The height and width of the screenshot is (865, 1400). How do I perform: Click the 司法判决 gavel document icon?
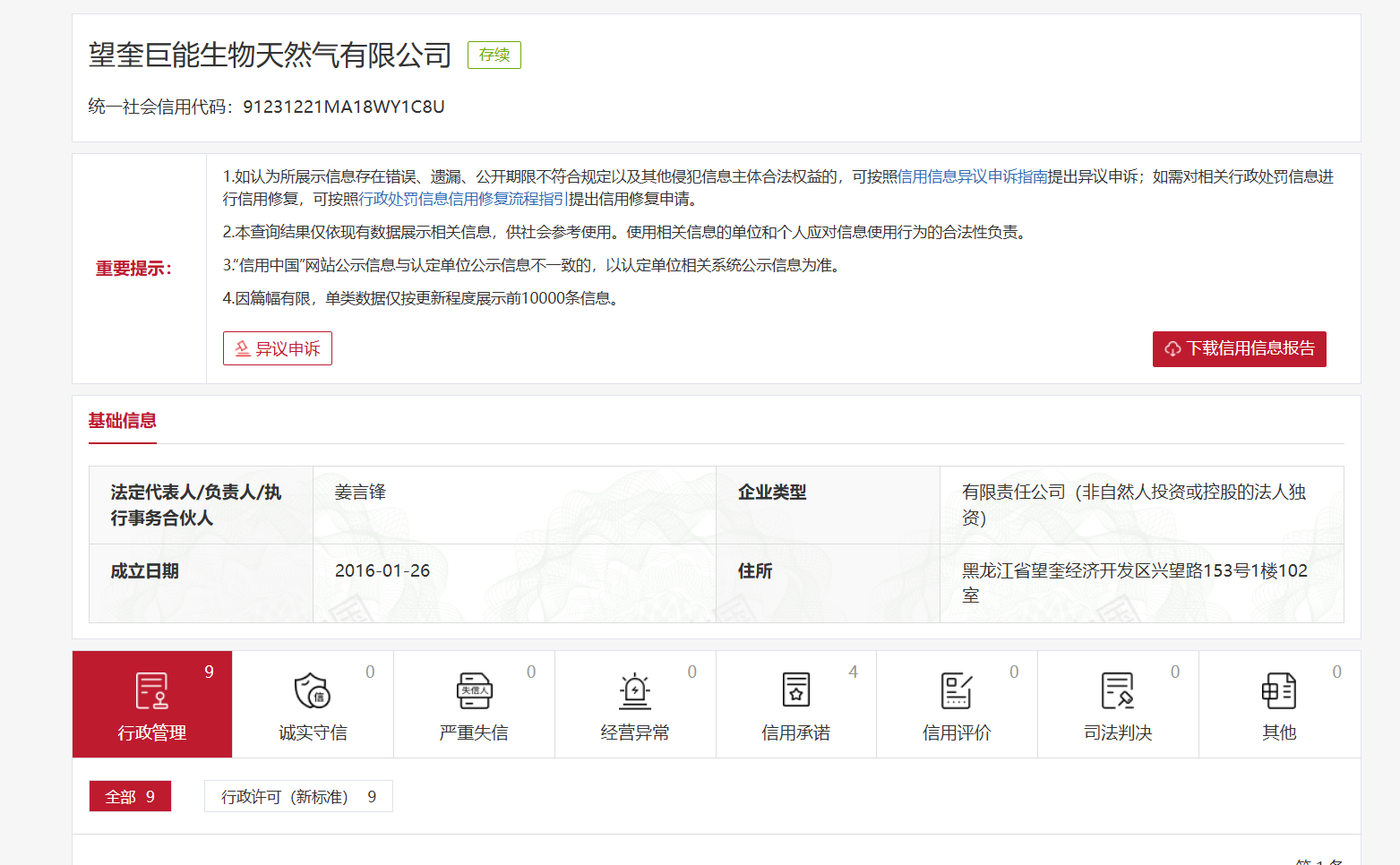[x=1118, y=691]
